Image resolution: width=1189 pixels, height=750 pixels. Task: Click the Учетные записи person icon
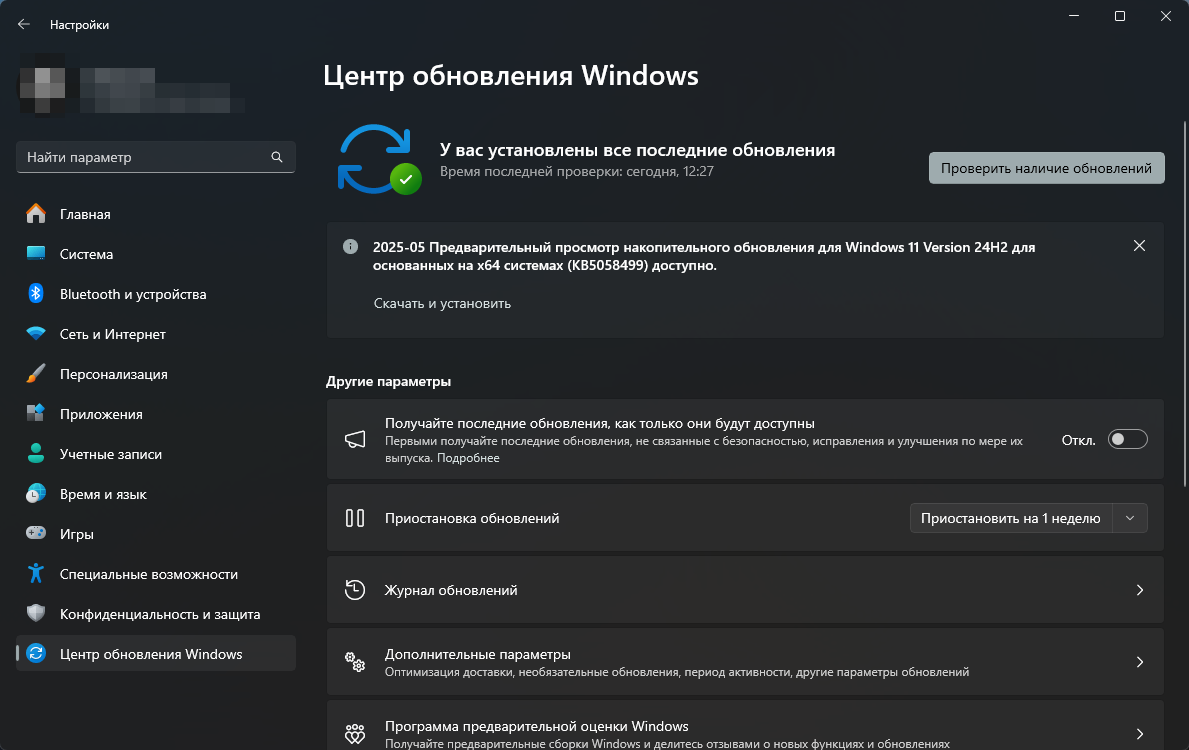36,453
